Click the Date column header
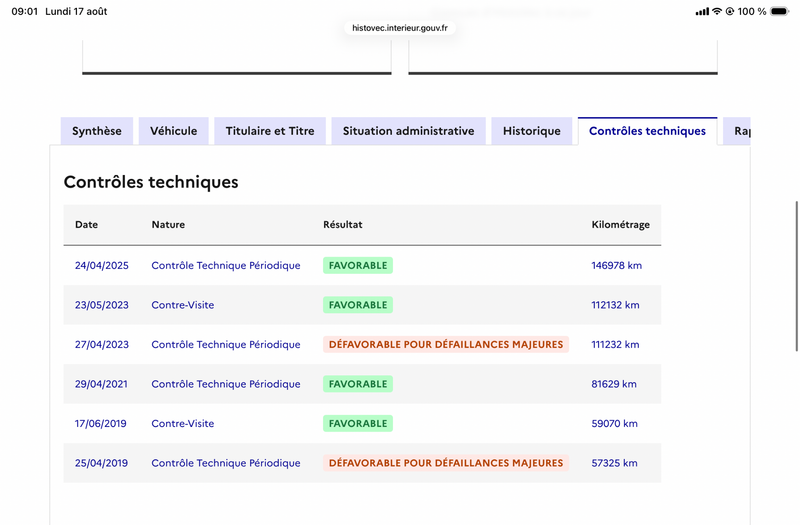 pos(86,224)
